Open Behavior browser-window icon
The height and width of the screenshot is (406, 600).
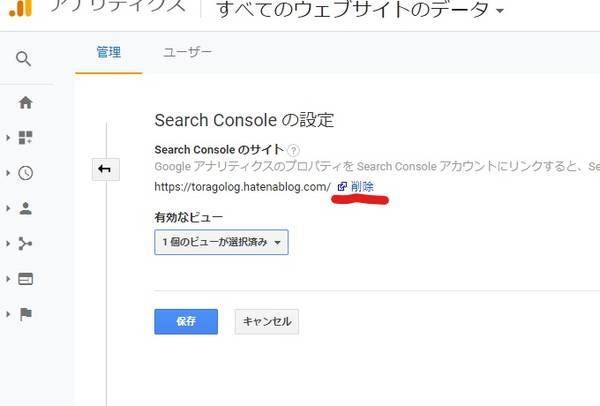tap(26, 279)
